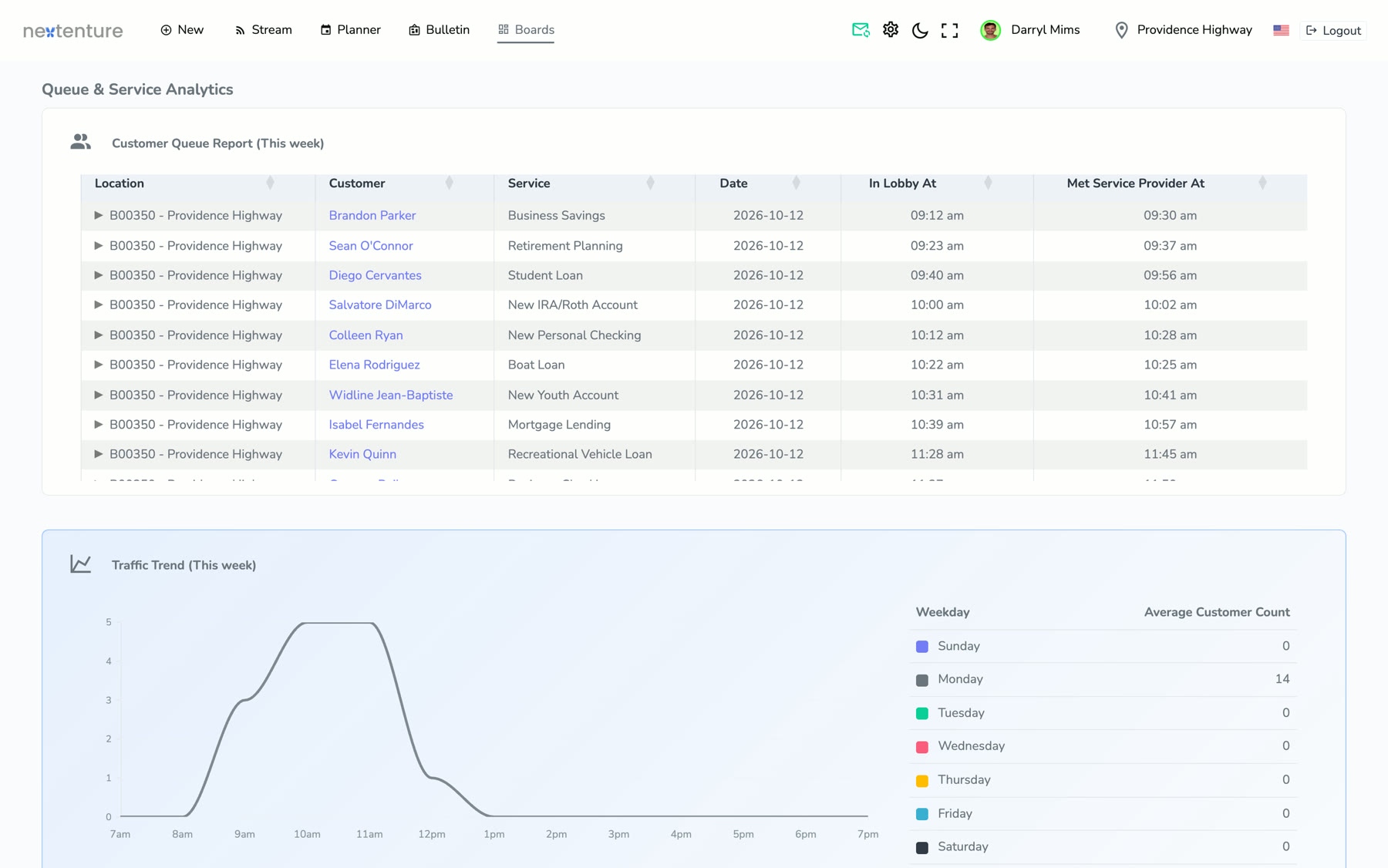Log out using the Logout button
The height and width of the screenshot is (868, 1388).
pyautogui.click(x=1333, y=31)
